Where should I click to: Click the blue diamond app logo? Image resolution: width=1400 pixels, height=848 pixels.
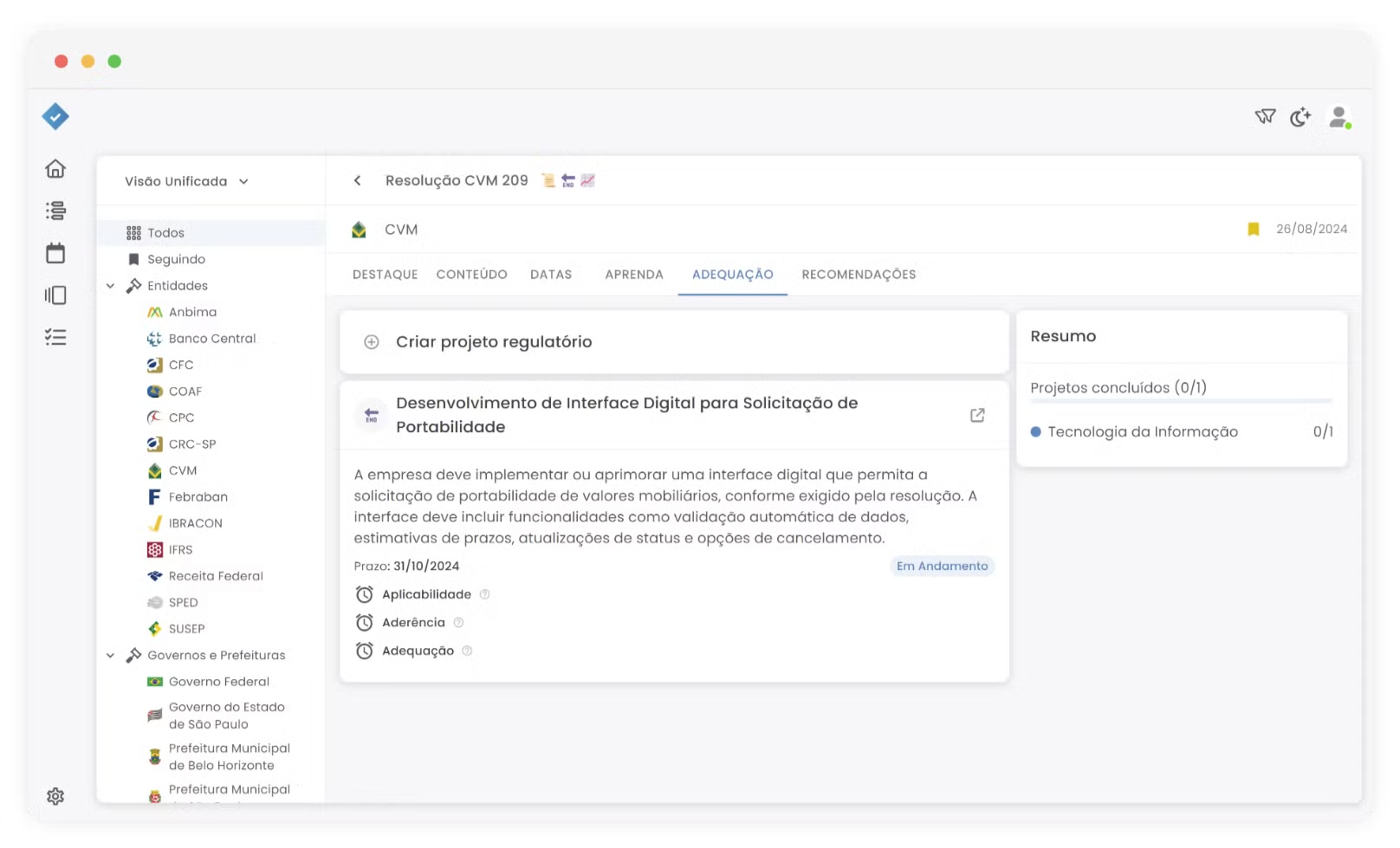55,116
